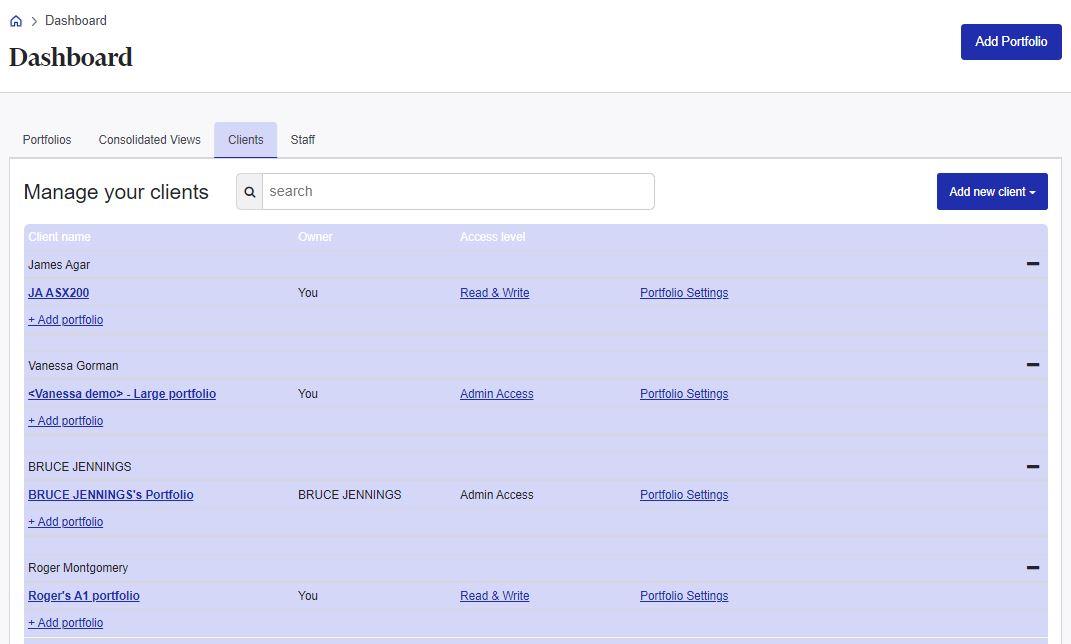Open the Vanessa demo Large portfolio
Viewport: 1071px width, 644px height.
pos(122,393)
